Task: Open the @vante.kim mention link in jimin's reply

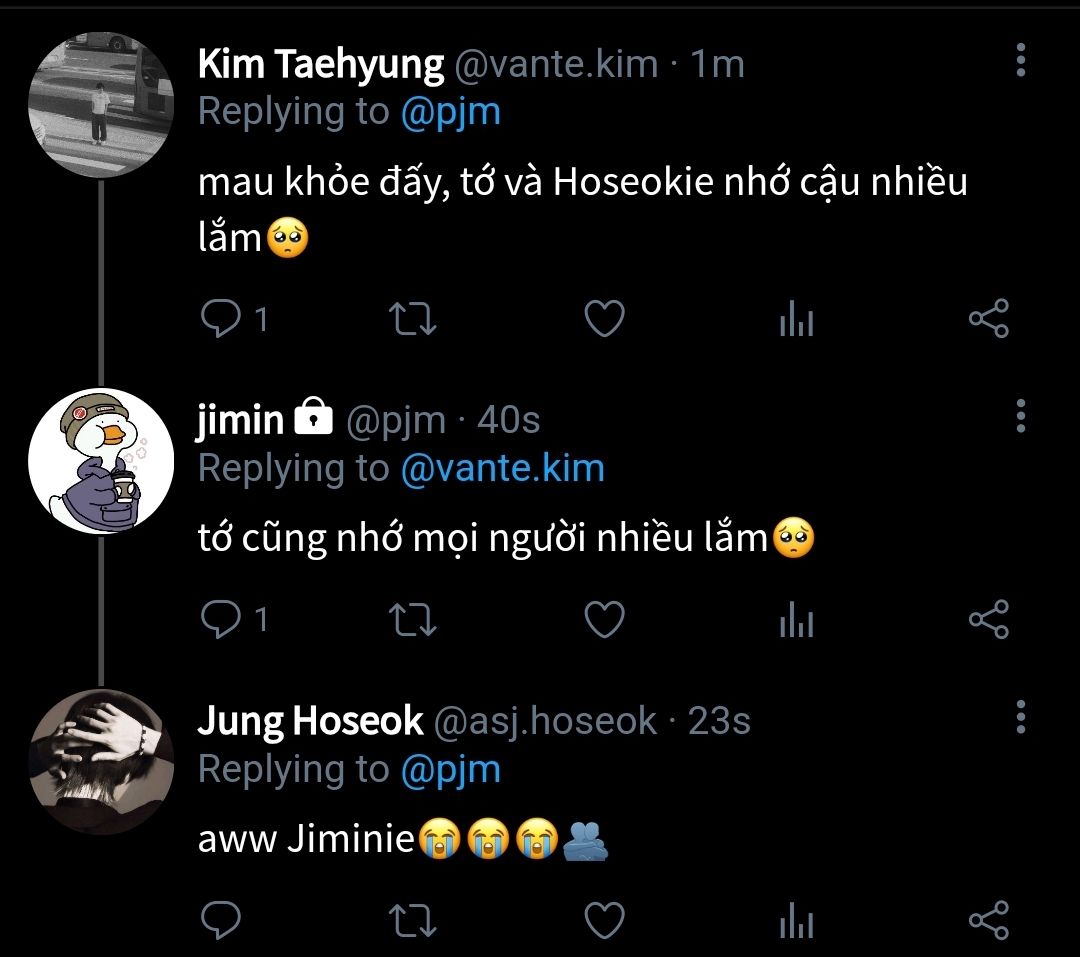Action: [x=502, y=468]
